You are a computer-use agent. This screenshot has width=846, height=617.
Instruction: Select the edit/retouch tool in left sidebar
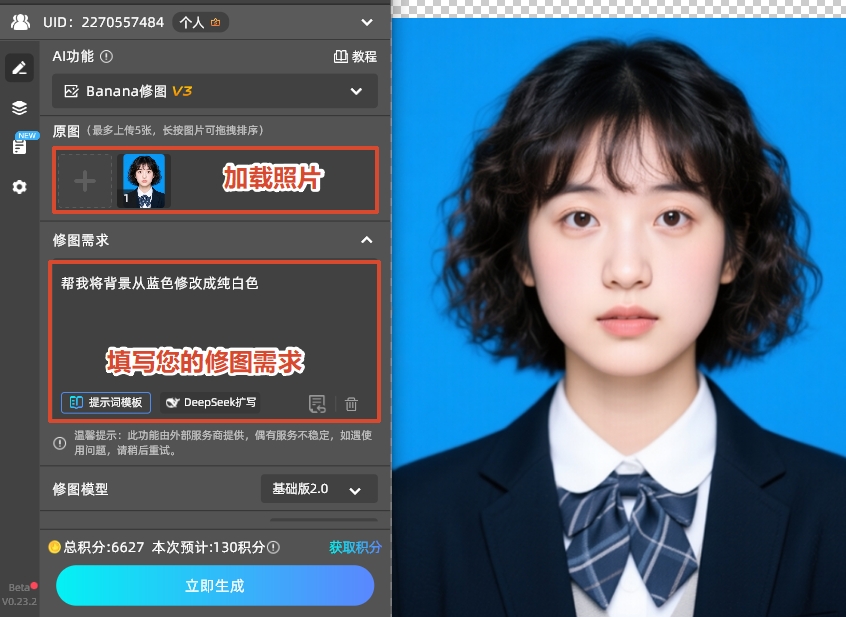tap(19, 67)
